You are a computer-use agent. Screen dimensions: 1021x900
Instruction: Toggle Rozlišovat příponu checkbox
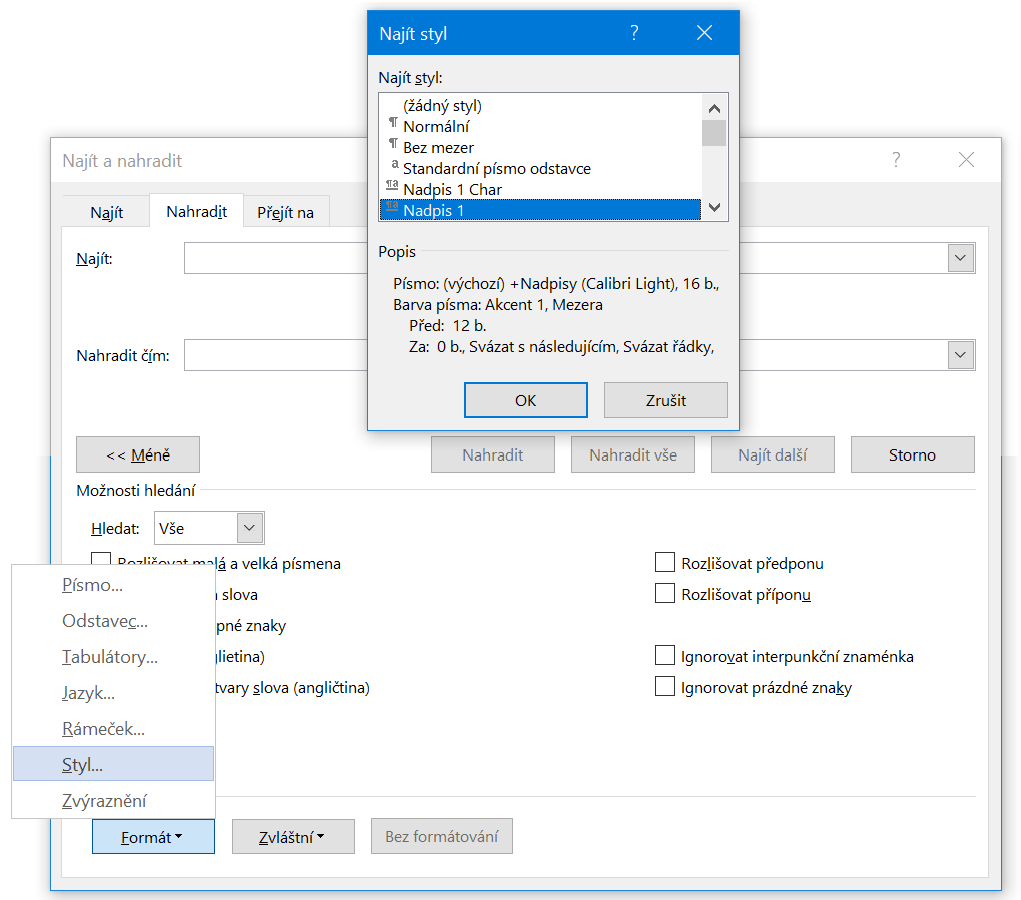[x=665, y=594]
